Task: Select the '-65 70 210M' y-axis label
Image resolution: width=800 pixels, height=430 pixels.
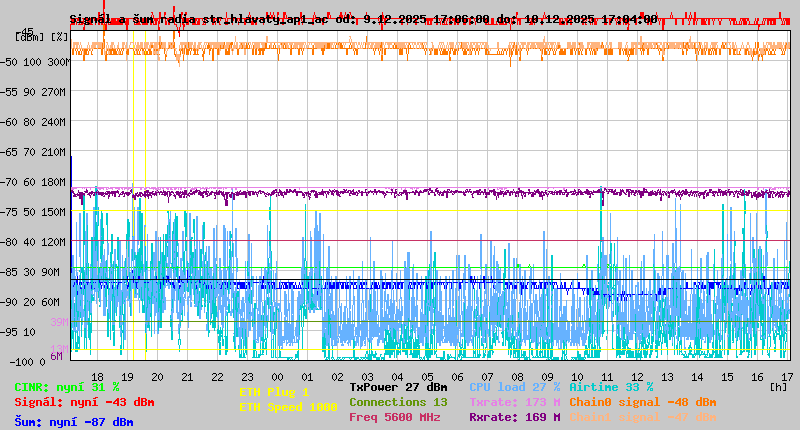Action: pos(33,153)
